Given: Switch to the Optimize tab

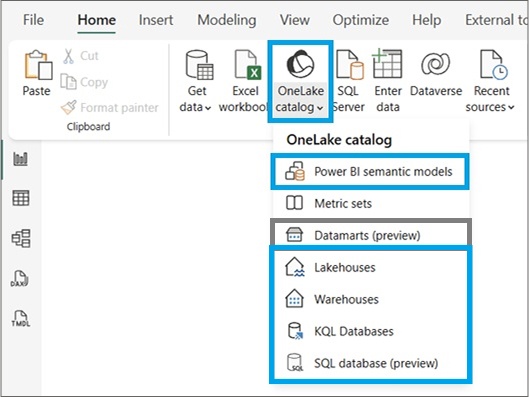Looking at the screenshot, I should click(361, 20).
